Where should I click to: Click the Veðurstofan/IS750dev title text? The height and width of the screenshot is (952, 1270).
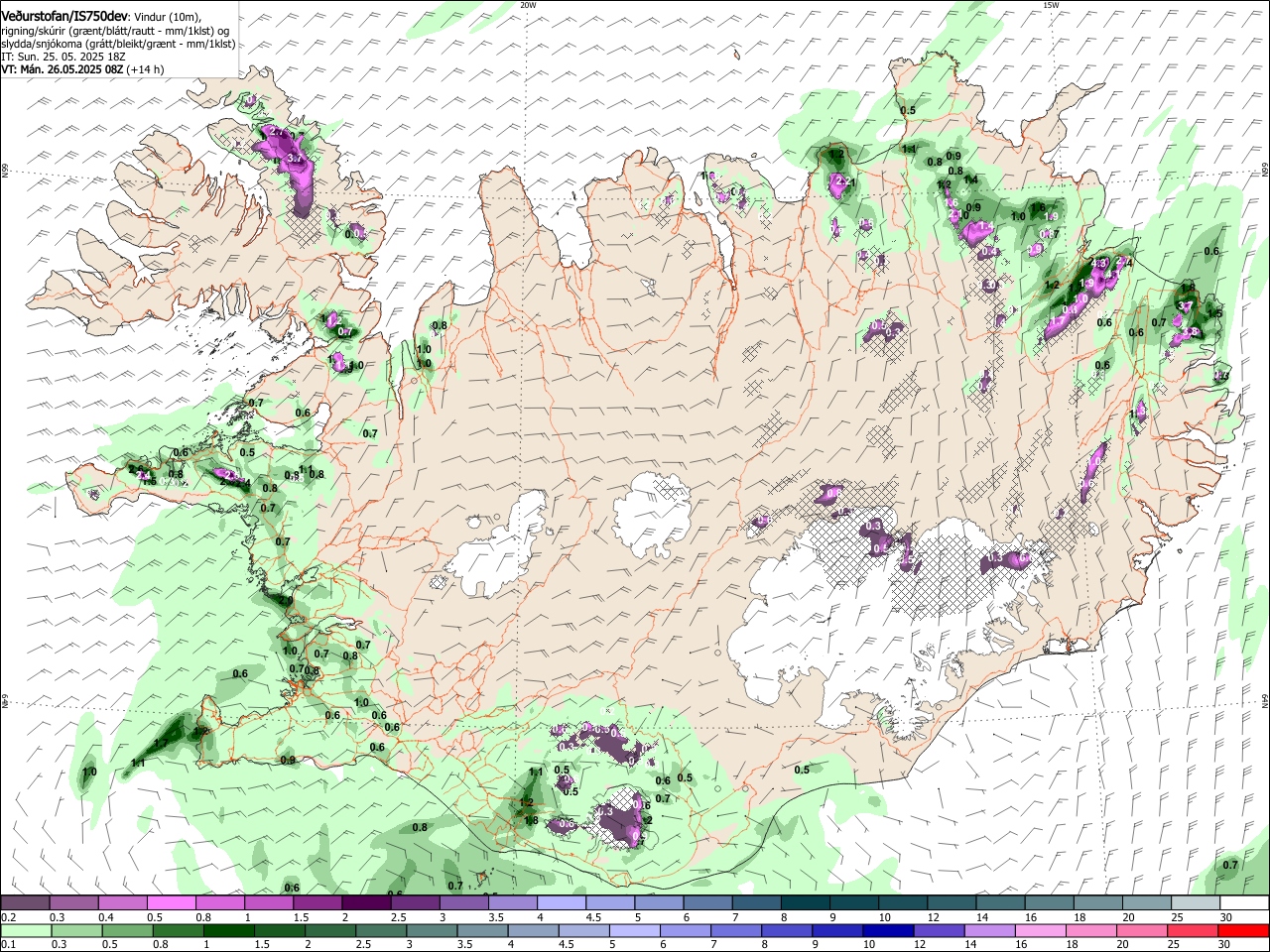click(64, 16)
